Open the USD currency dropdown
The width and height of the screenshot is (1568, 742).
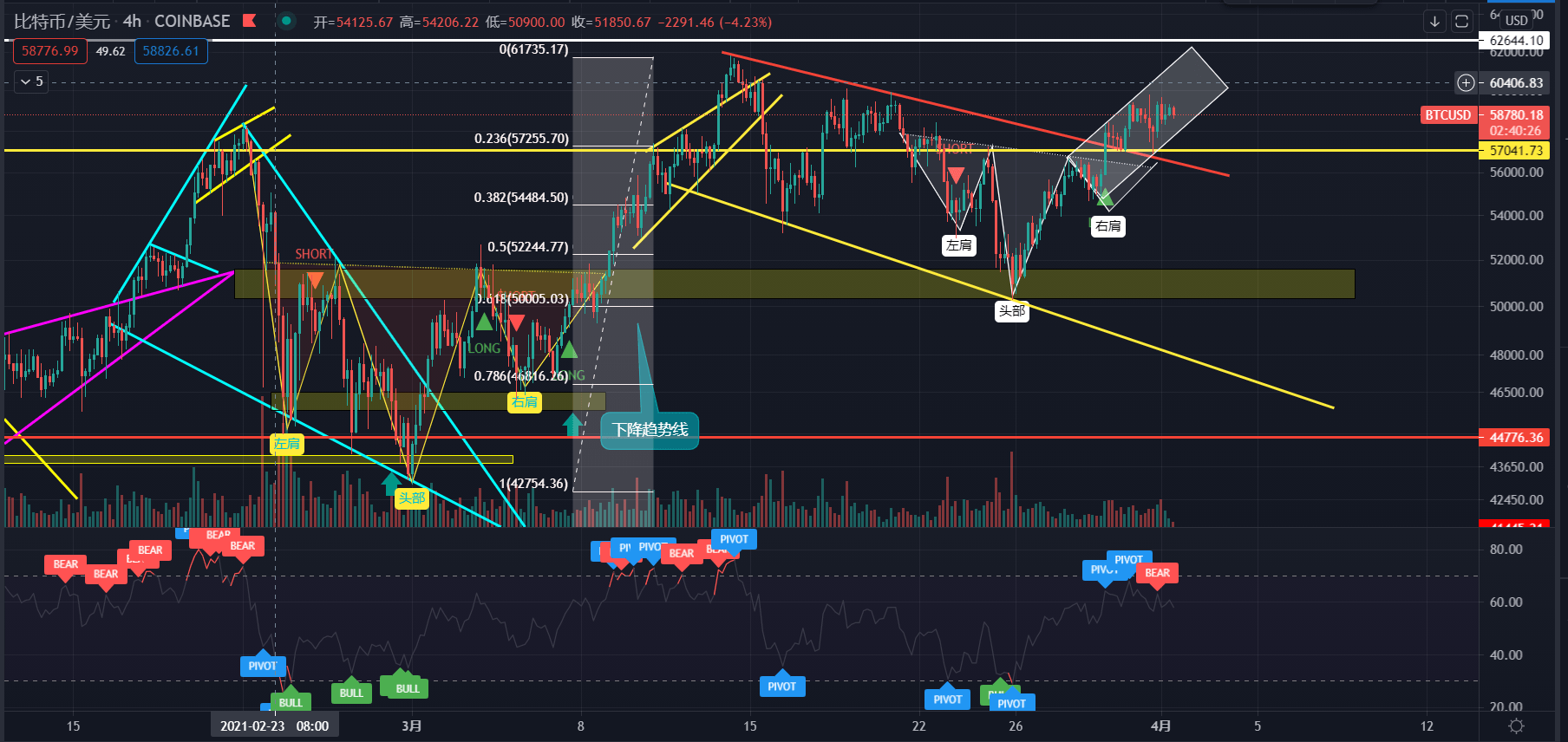point(1518,20)
